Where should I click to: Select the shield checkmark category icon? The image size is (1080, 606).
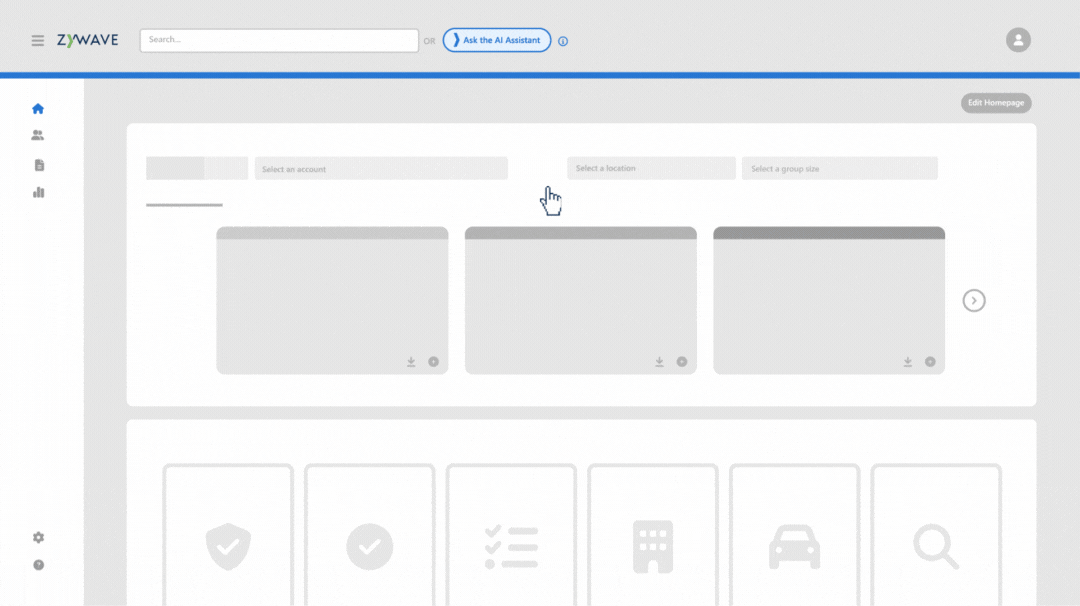pyautogui.click(x=227, y=546)
